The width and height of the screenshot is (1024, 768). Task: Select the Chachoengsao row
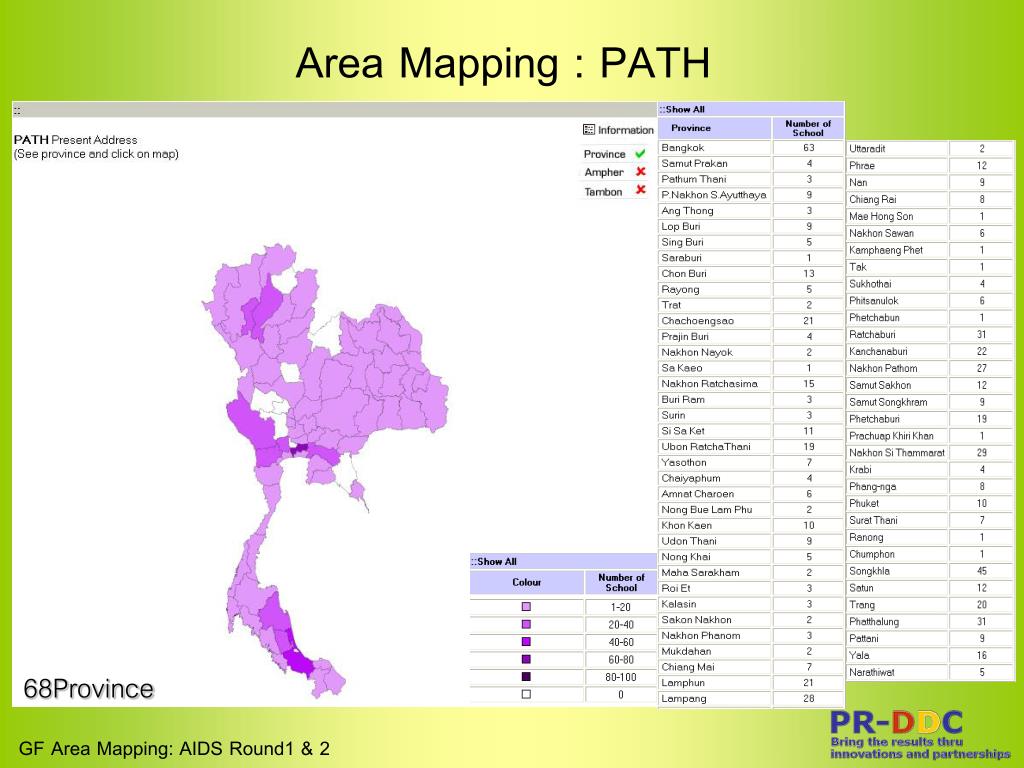[x=751, y=321]
